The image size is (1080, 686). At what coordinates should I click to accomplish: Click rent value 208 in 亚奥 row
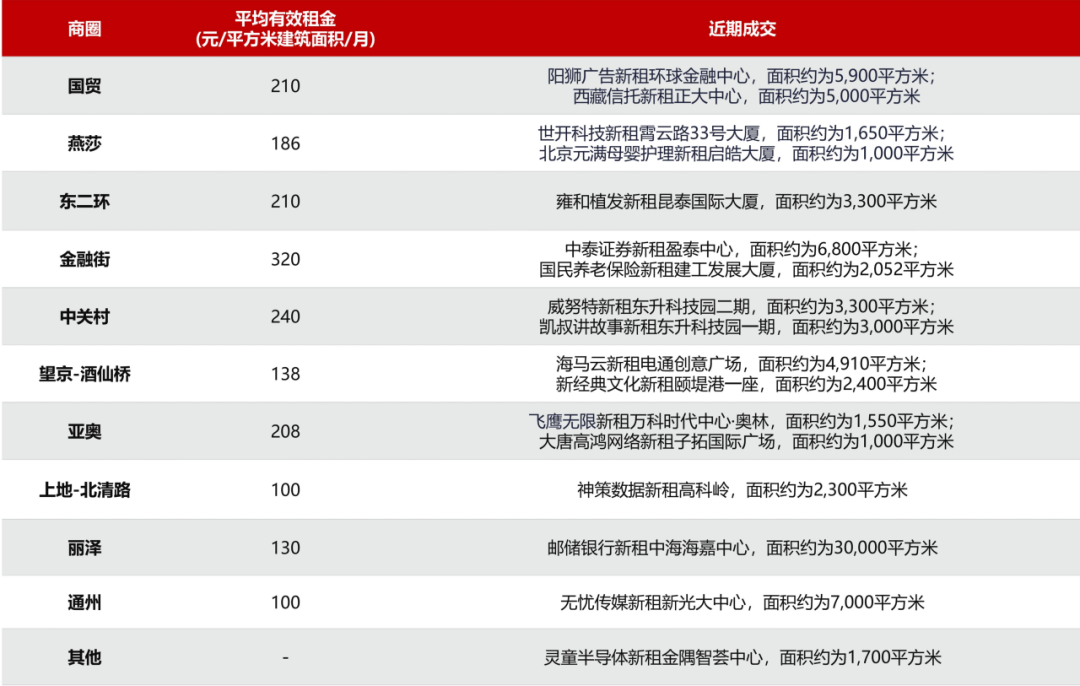[285, 431]
